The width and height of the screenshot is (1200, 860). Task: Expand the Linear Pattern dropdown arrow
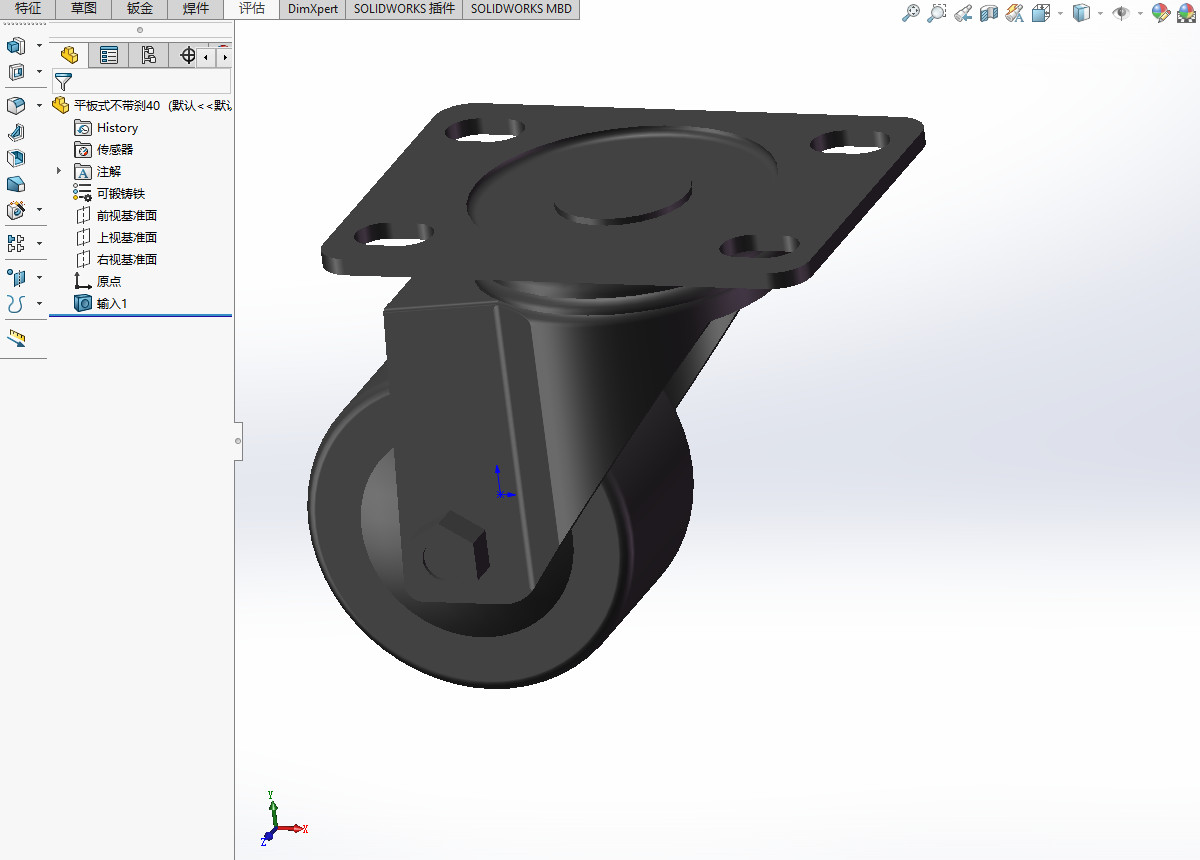(39, 244)
